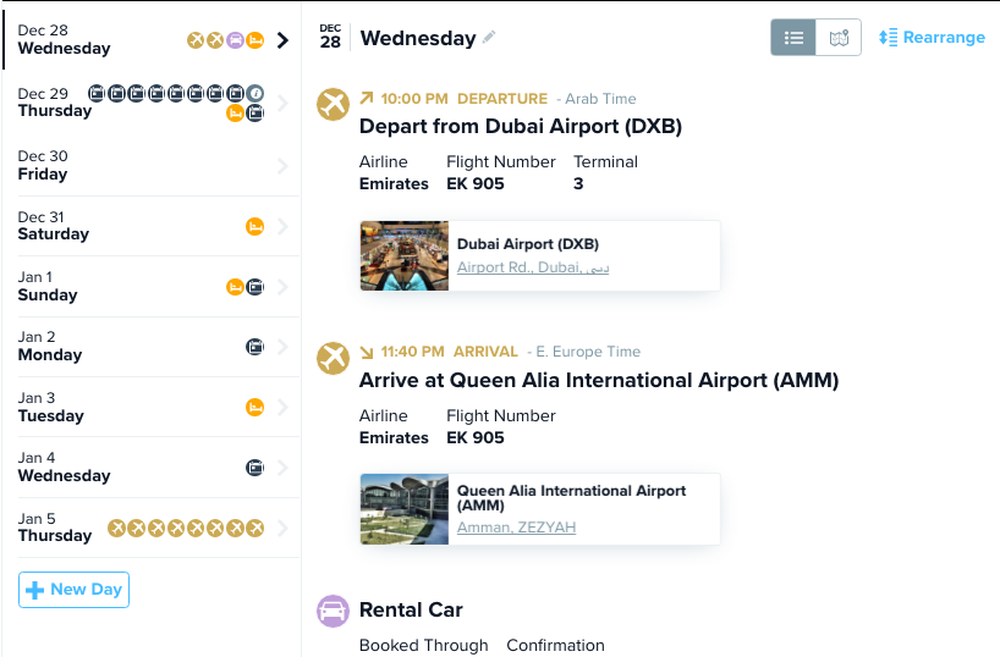Select Dec 31 Saturday in sidebar
Viewport: 1000px width, 657px height.
(x=151, y=226)
